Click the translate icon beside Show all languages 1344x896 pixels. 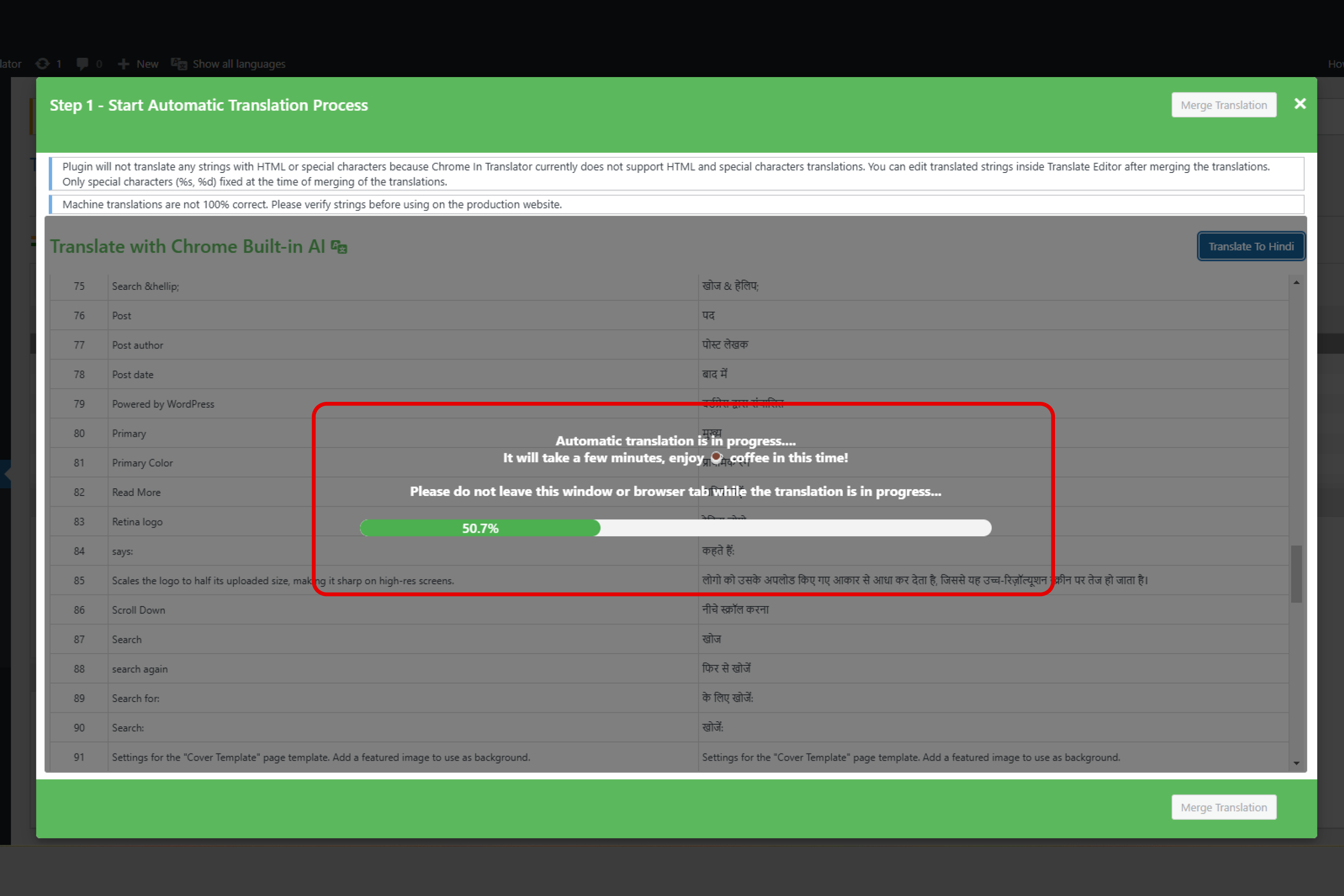pos(179,64)
